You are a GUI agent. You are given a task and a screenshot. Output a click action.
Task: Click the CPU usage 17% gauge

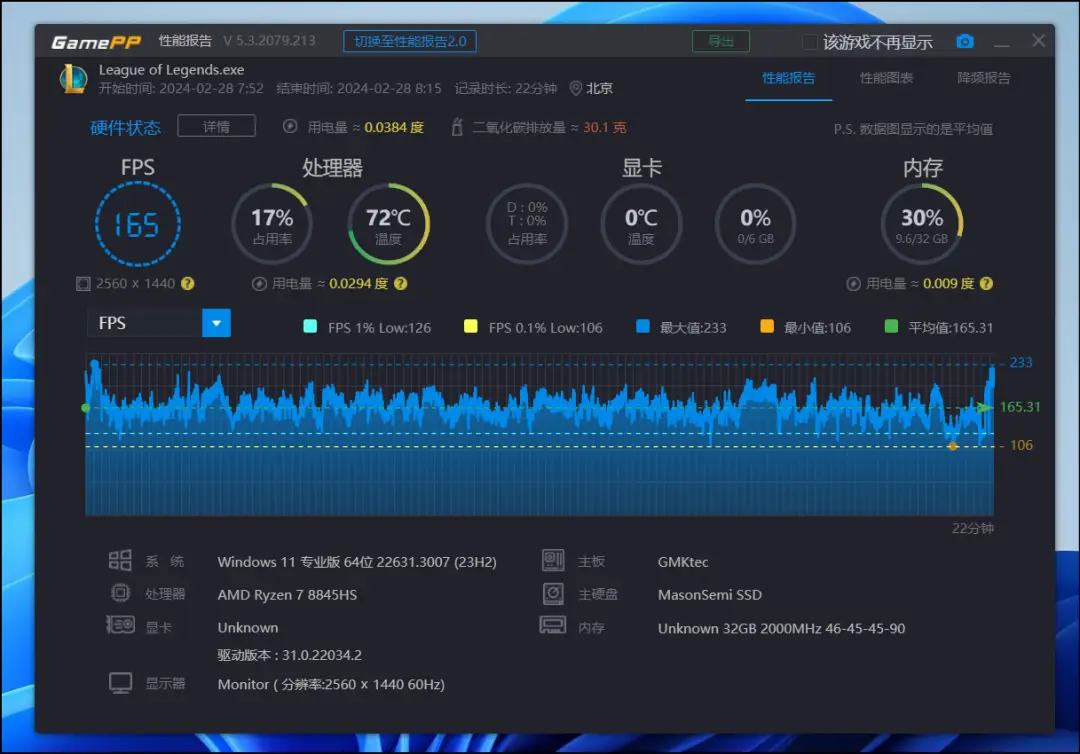pyautogui.click(x=272, y=224)
